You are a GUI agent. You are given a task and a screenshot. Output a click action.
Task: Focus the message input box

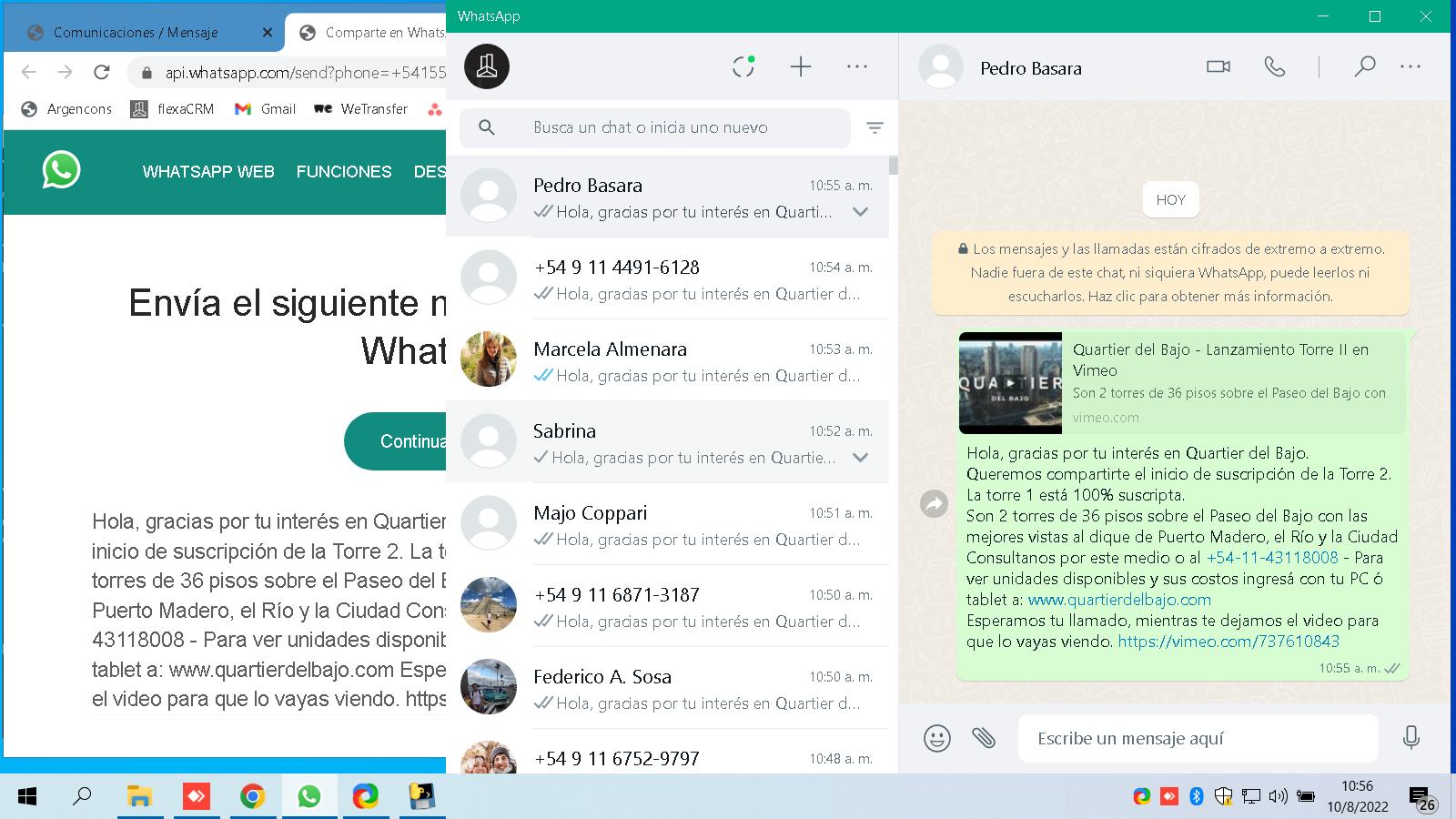tap(1198, 738)
